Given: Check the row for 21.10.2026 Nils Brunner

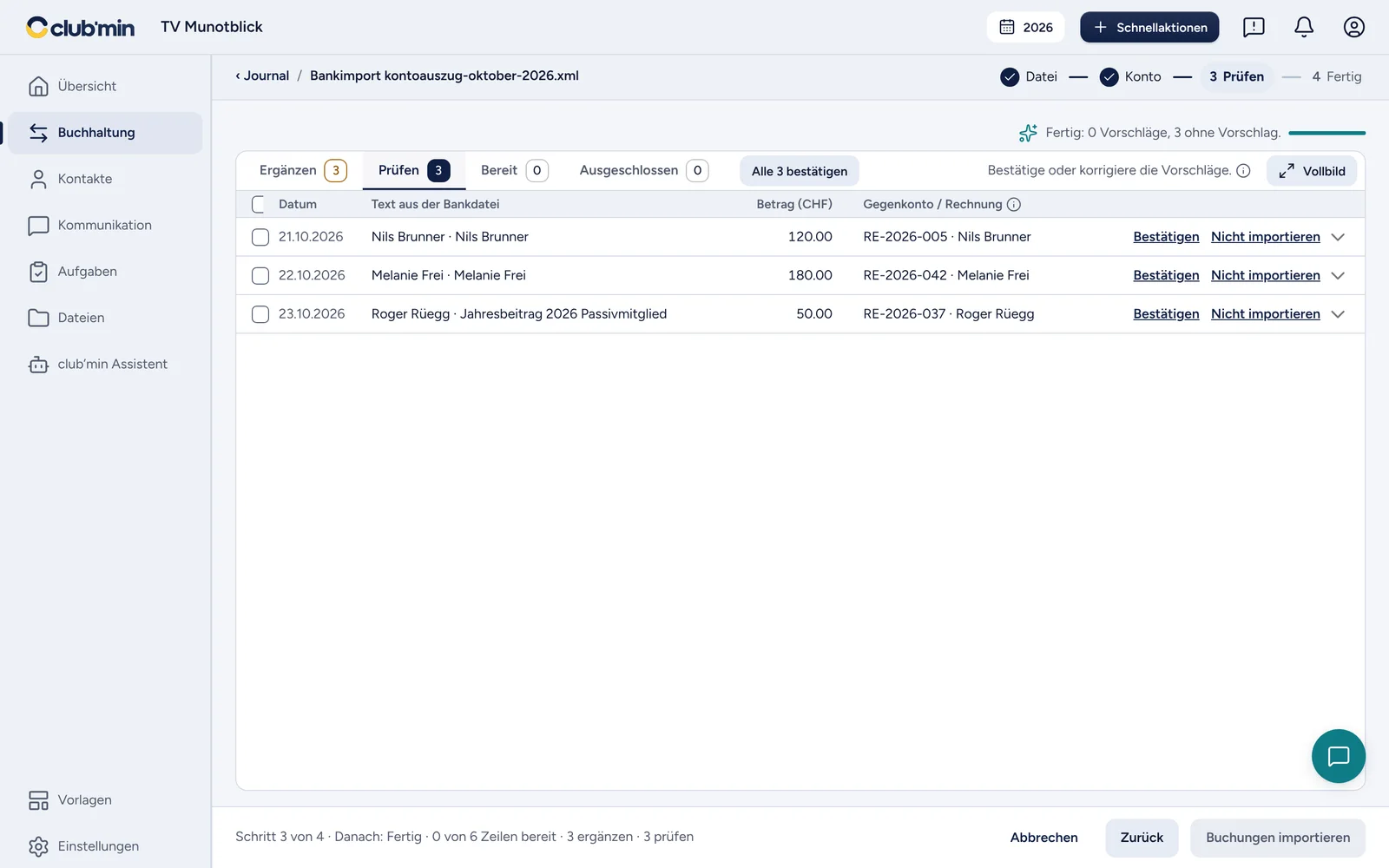Looking at the screenshot, I should tap(260, 237).
